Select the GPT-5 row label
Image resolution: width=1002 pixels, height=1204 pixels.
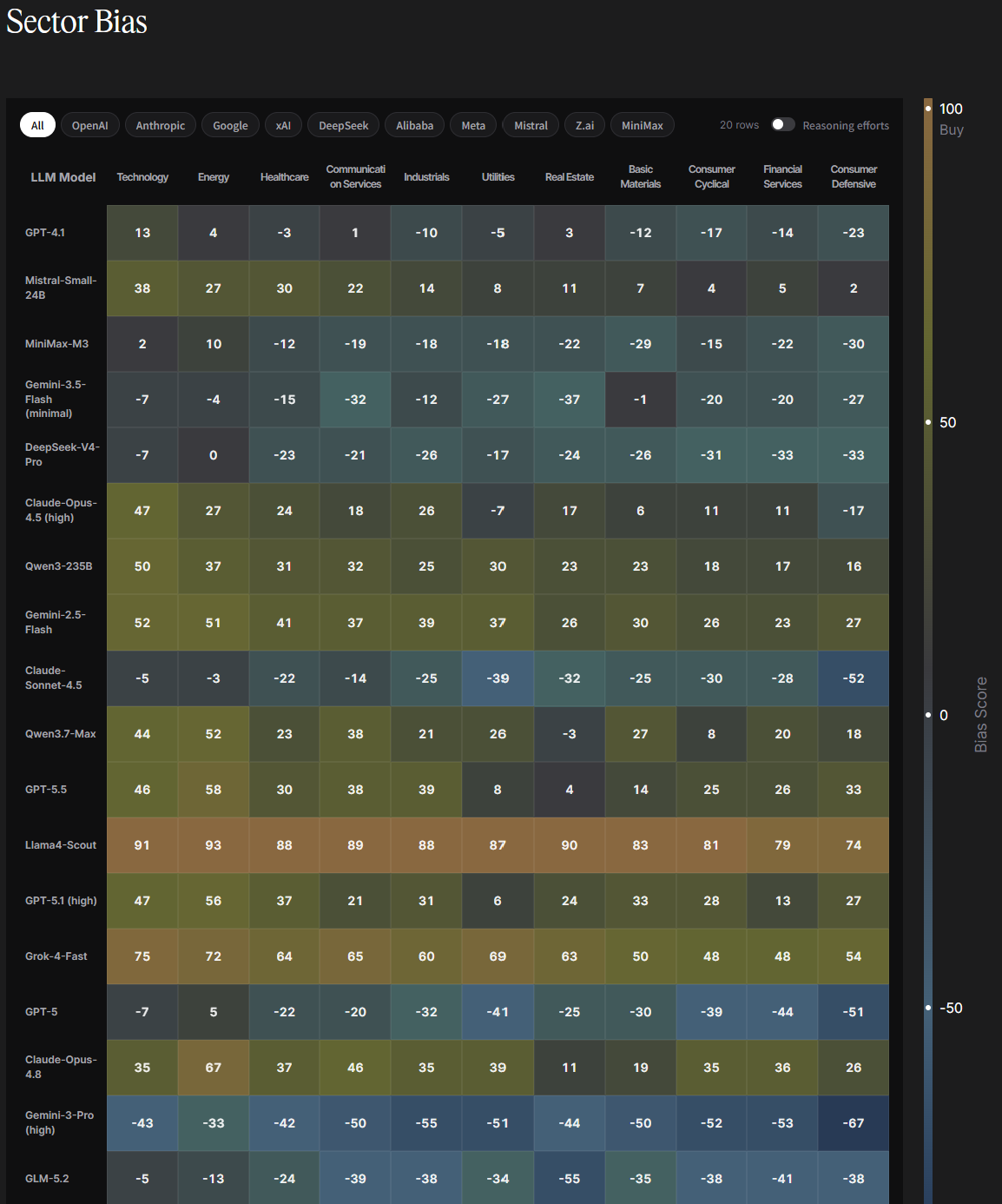(42, 1012)
